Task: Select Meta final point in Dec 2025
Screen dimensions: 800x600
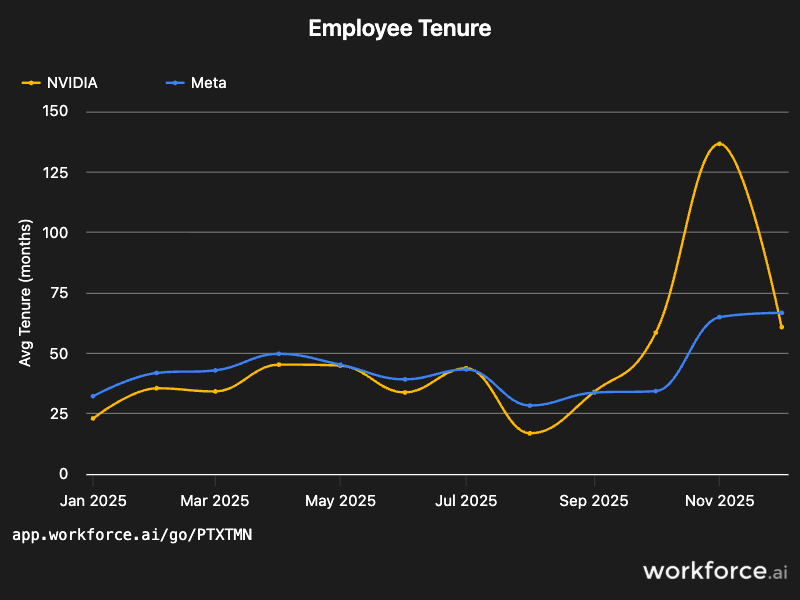Action: click(x=782, y=313)
